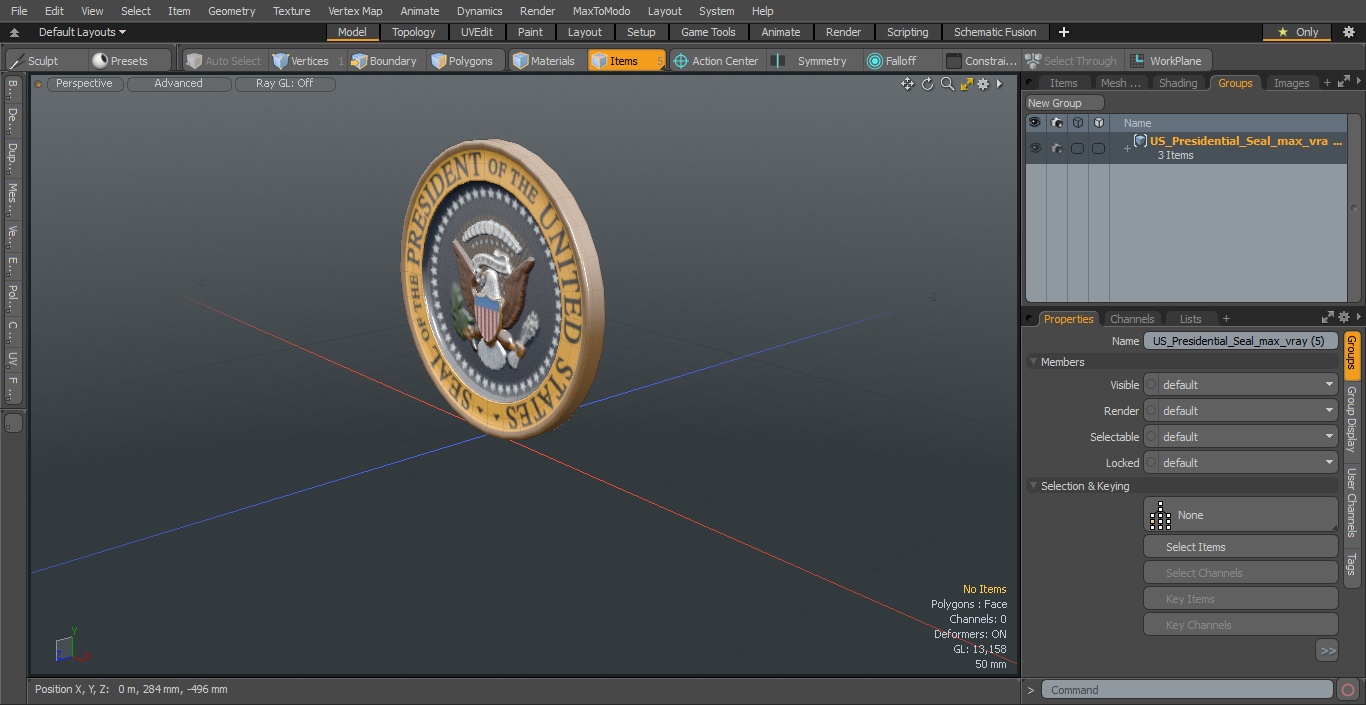Check the third column box for US_Presidential_Seal group

click(1077, 148)
